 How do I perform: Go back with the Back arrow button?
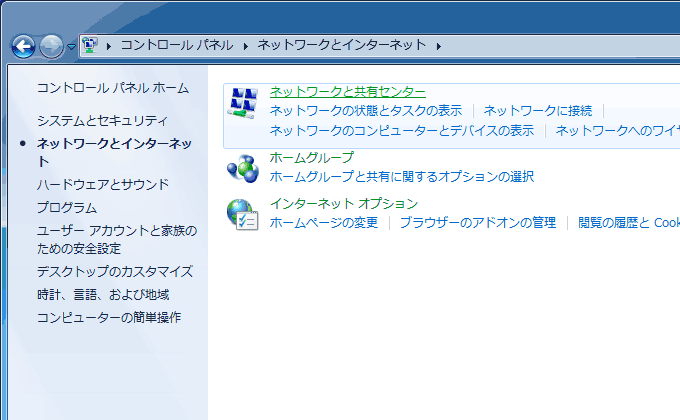23,46
